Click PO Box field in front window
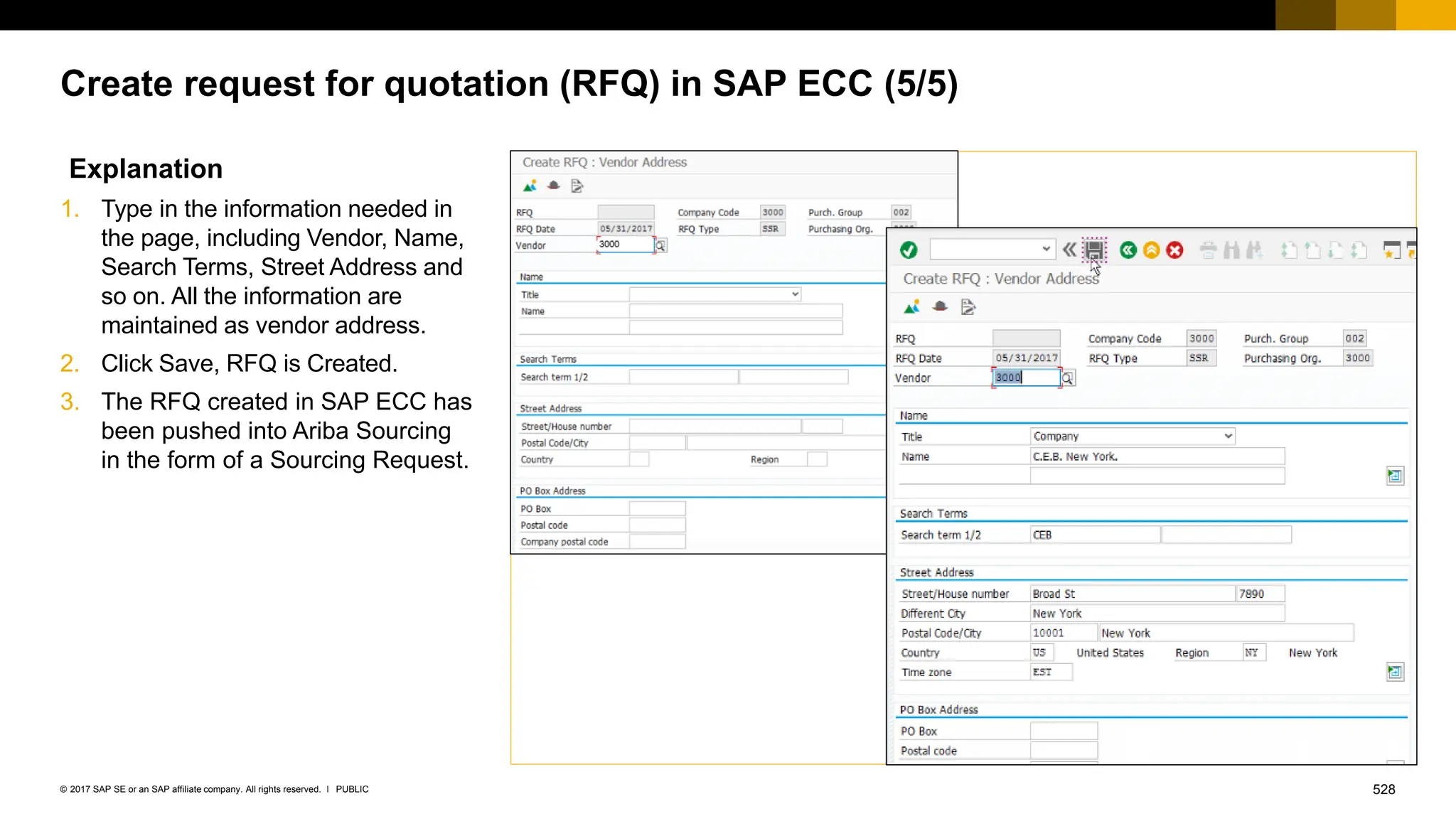The height and width of the screenshot is (819, 1456). (x=1064, y=731)
